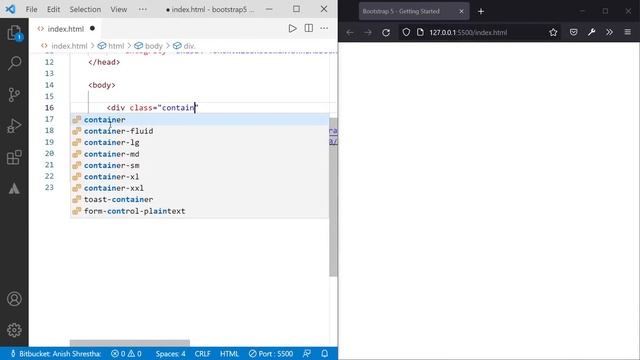The height and width of the screenshot is (360, 640).
Task: Click div breadcrumb segment
Action: point(189,46)
